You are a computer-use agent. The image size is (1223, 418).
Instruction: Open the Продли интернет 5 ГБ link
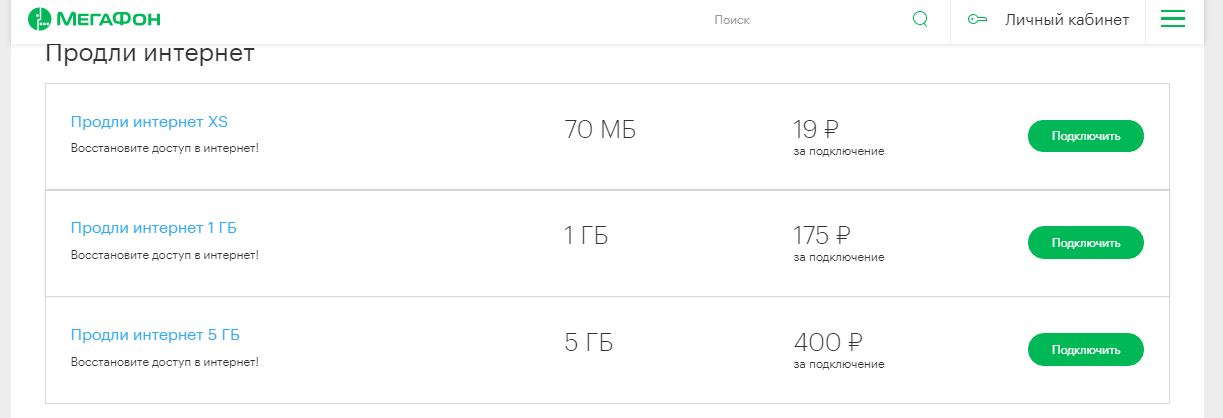[x=155, y=334]
